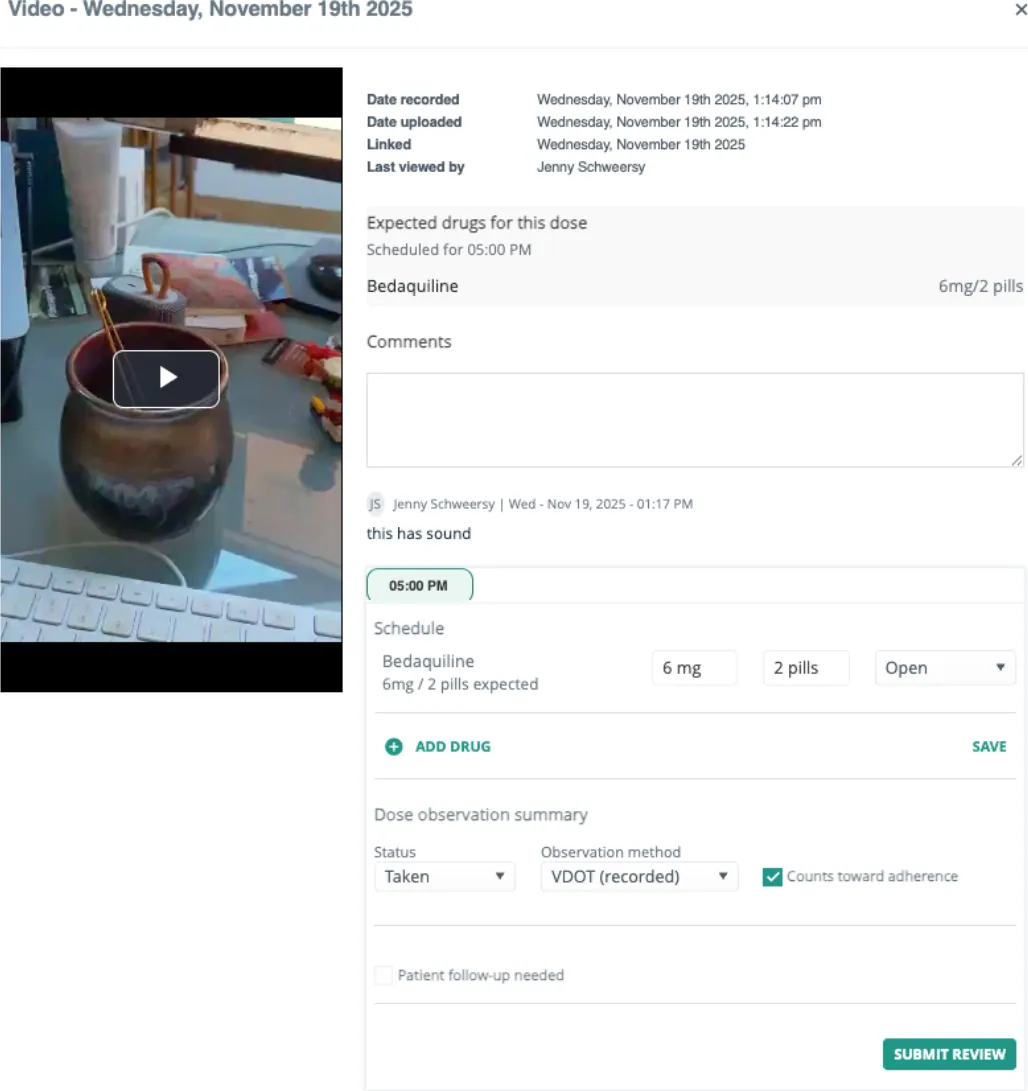Edit the 2 pills count field
The image size is (1028, 1091).
click(806, 668)
